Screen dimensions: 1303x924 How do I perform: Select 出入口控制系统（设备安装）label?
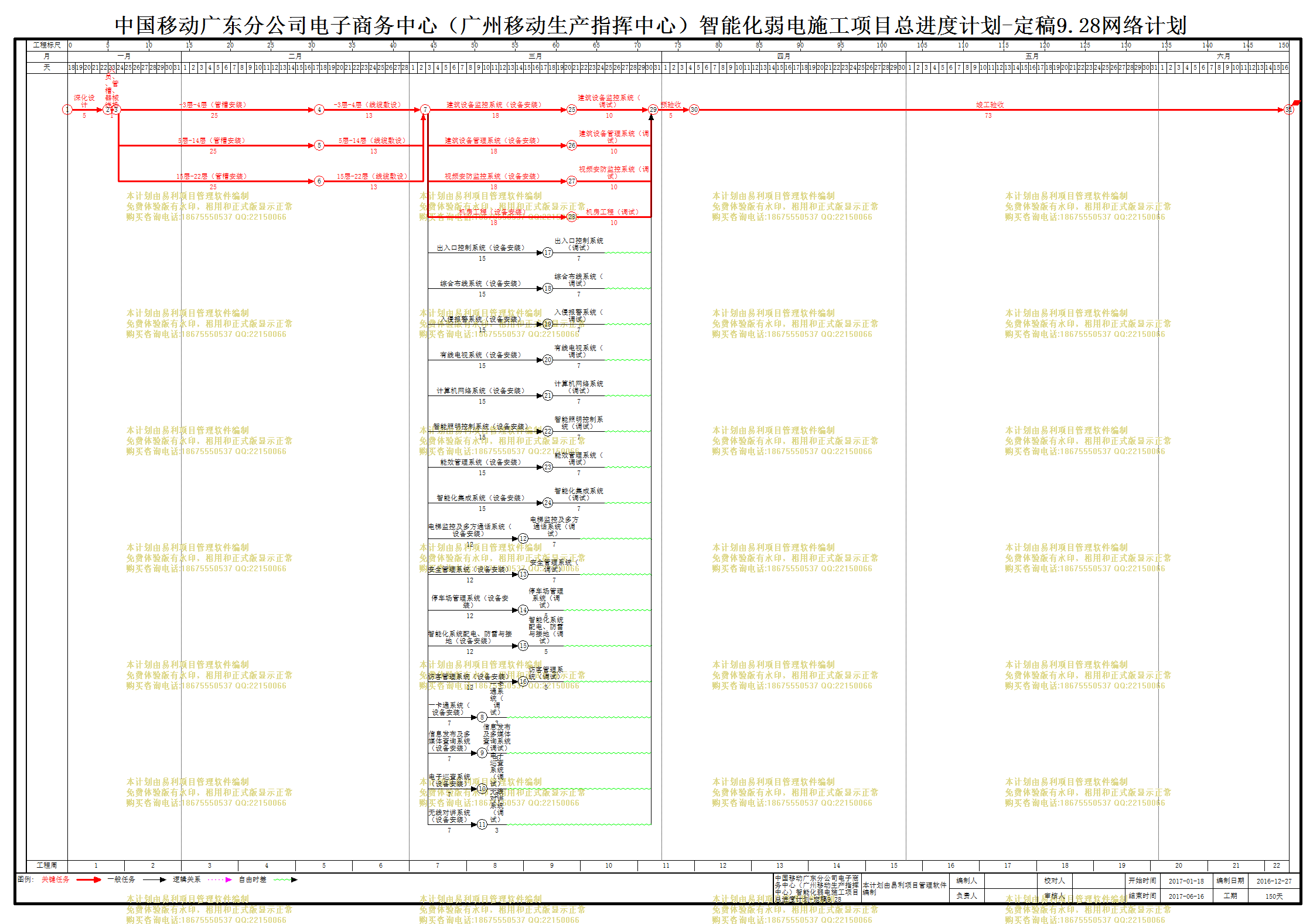482,248
